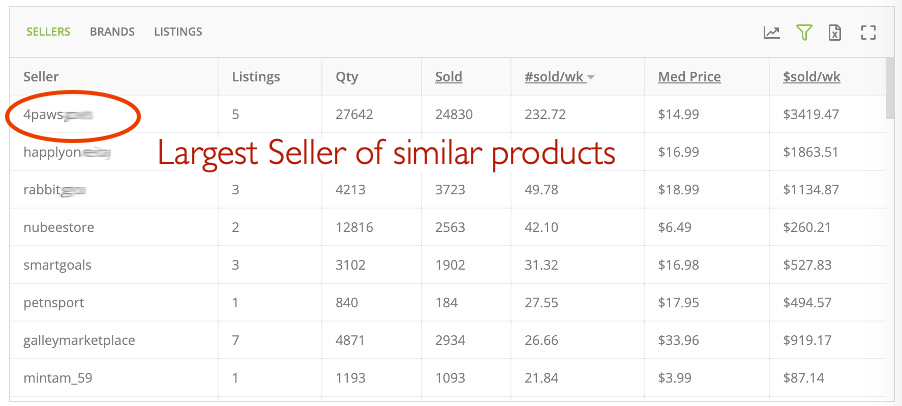Sort table by $sold/wk header

click(x=811, y=76)
